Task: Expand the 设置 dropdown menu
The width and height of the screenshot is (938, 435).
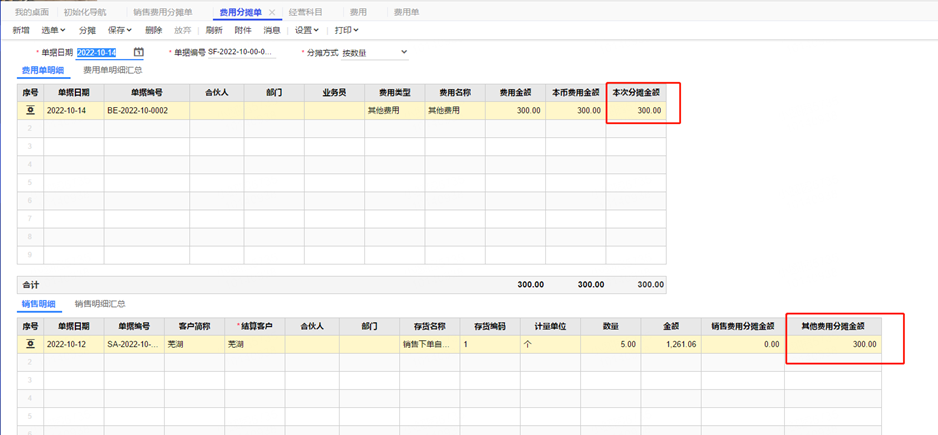Action: (307, 30)
